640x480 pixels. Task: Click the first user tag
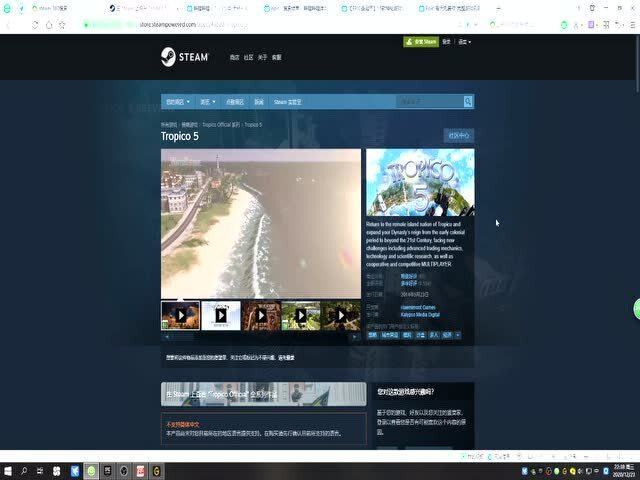pyautogui.click(x=372, y=335)
